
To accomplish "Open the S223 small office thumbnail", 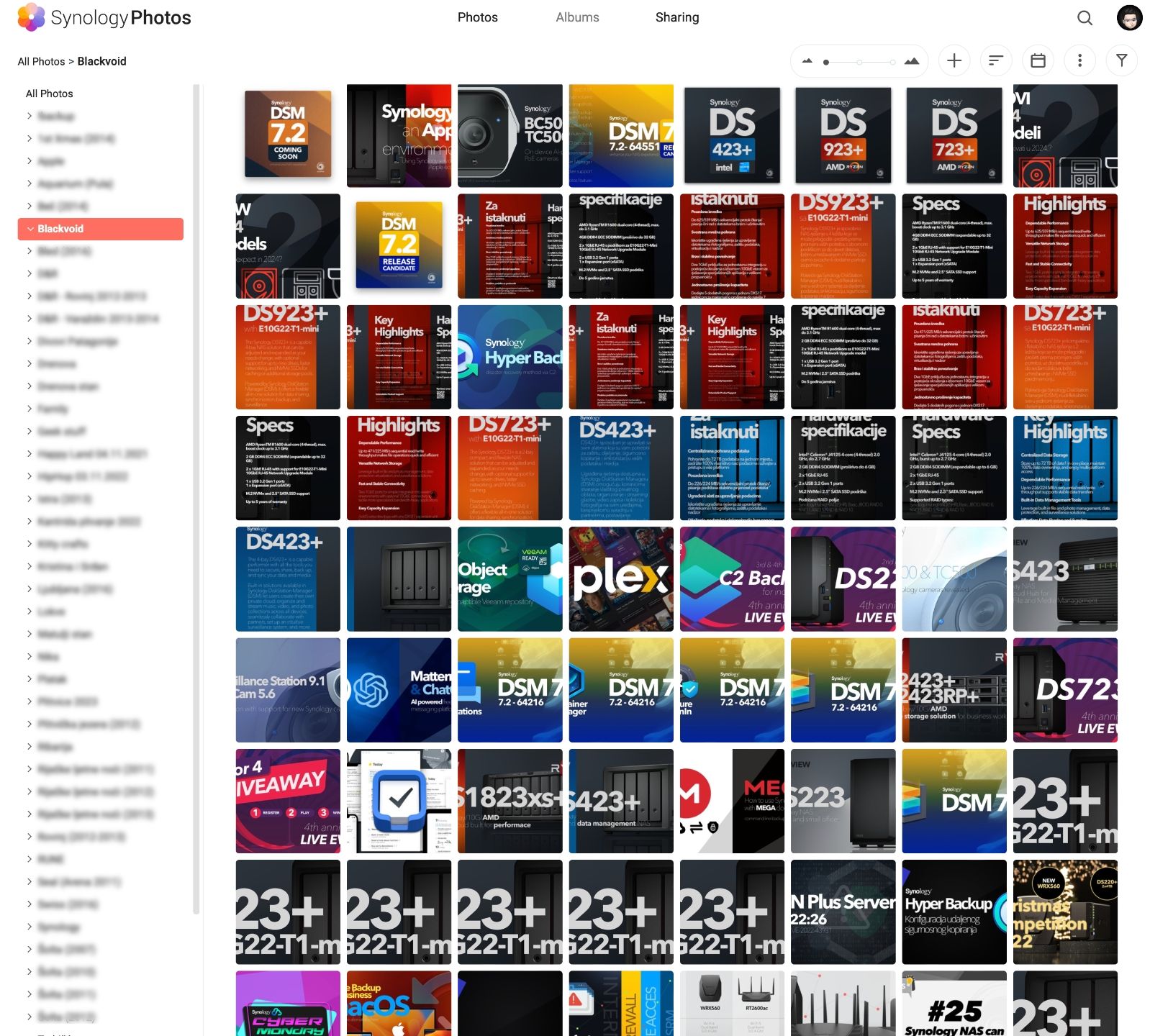I will pyautogui.click(x=843, y=801).
